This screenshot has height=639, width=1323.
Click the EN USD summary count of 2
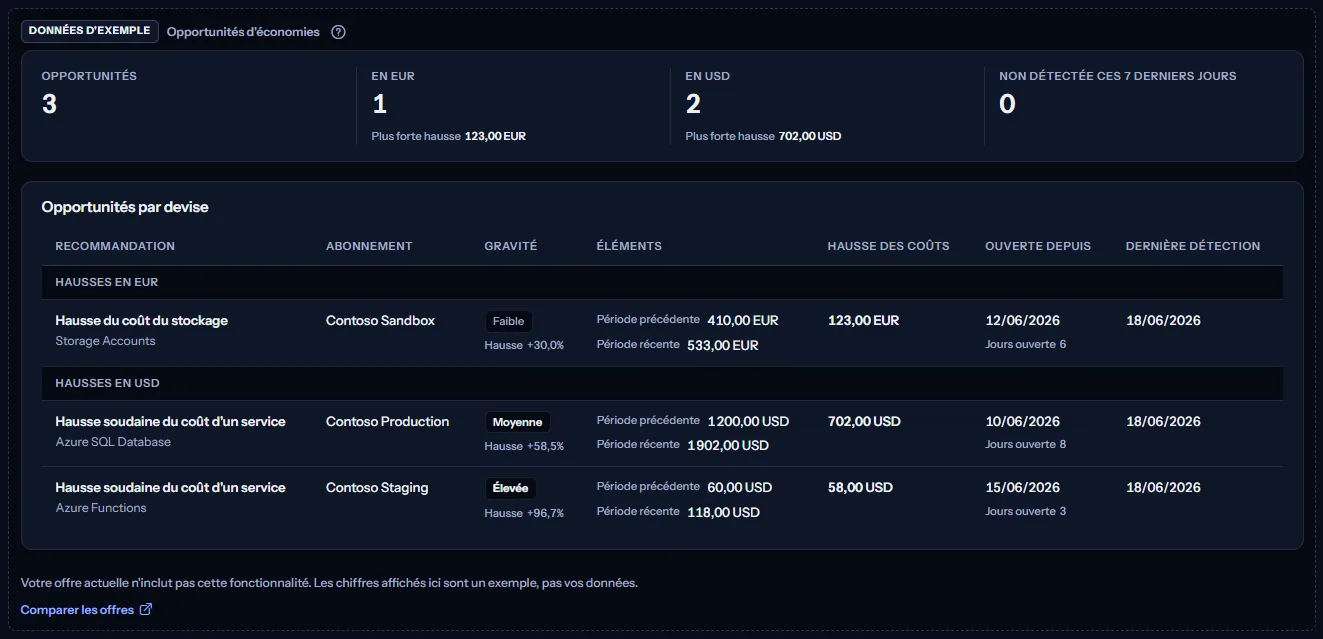click(693, 104)
